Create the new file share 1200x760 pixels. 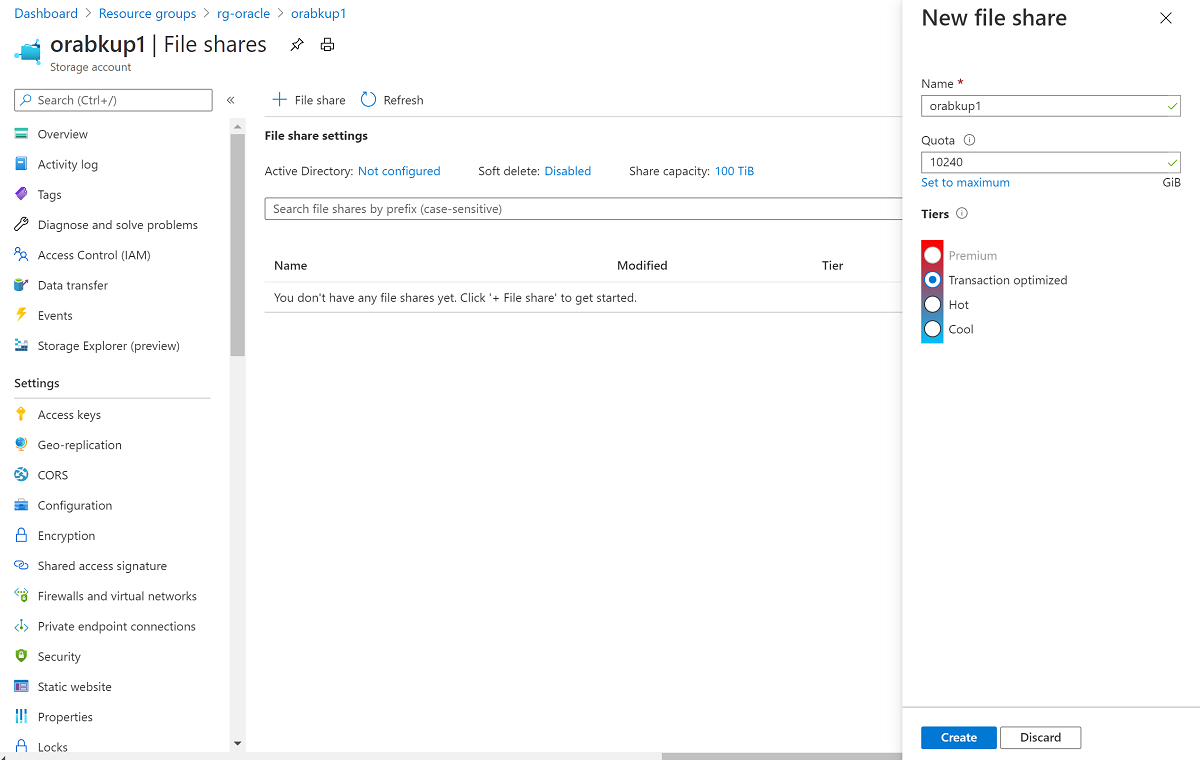pyautogui.click(x=957, y=737)
